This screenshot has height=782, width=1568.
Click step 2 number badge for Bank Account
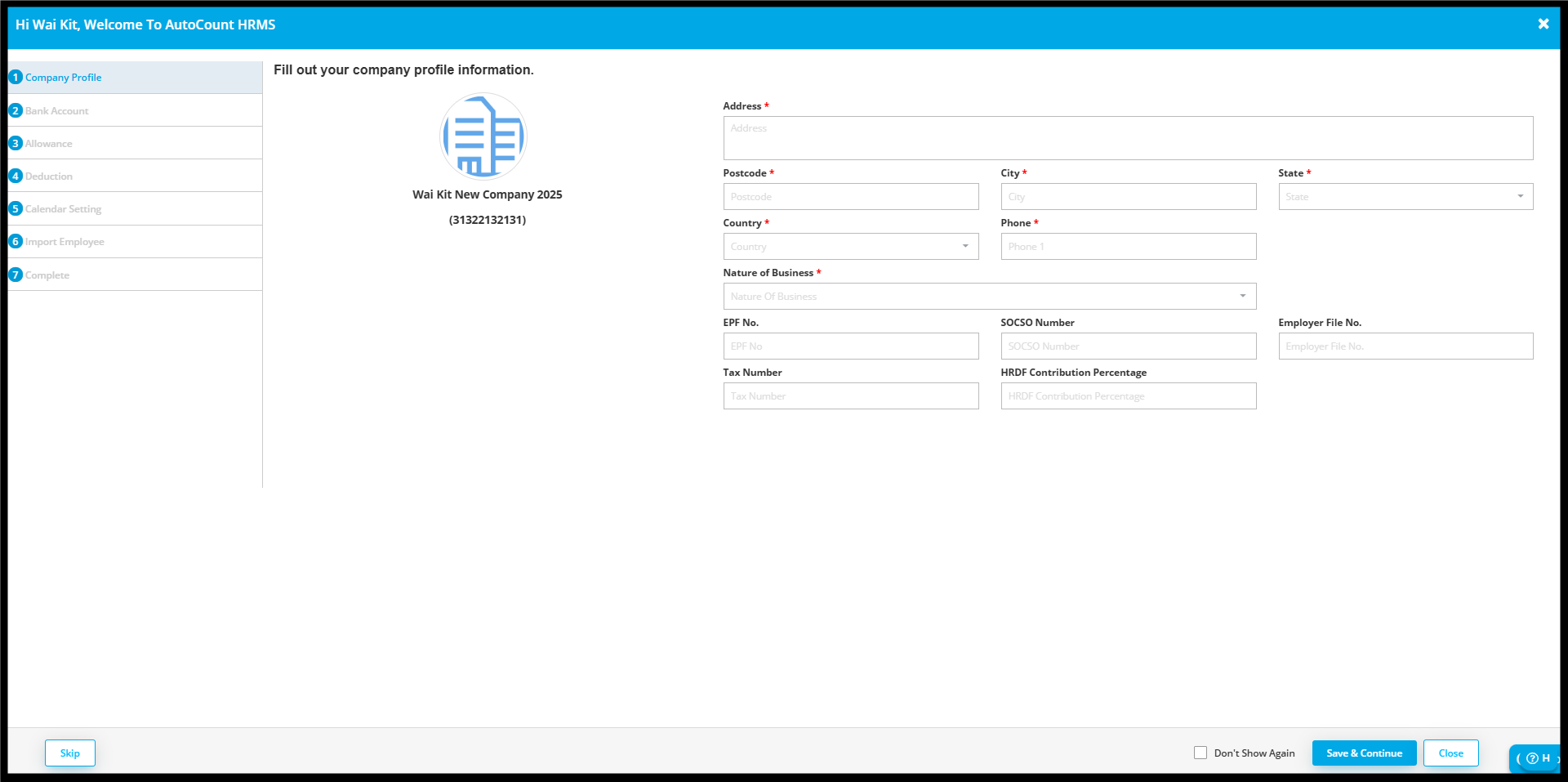(x=16, y=110)
